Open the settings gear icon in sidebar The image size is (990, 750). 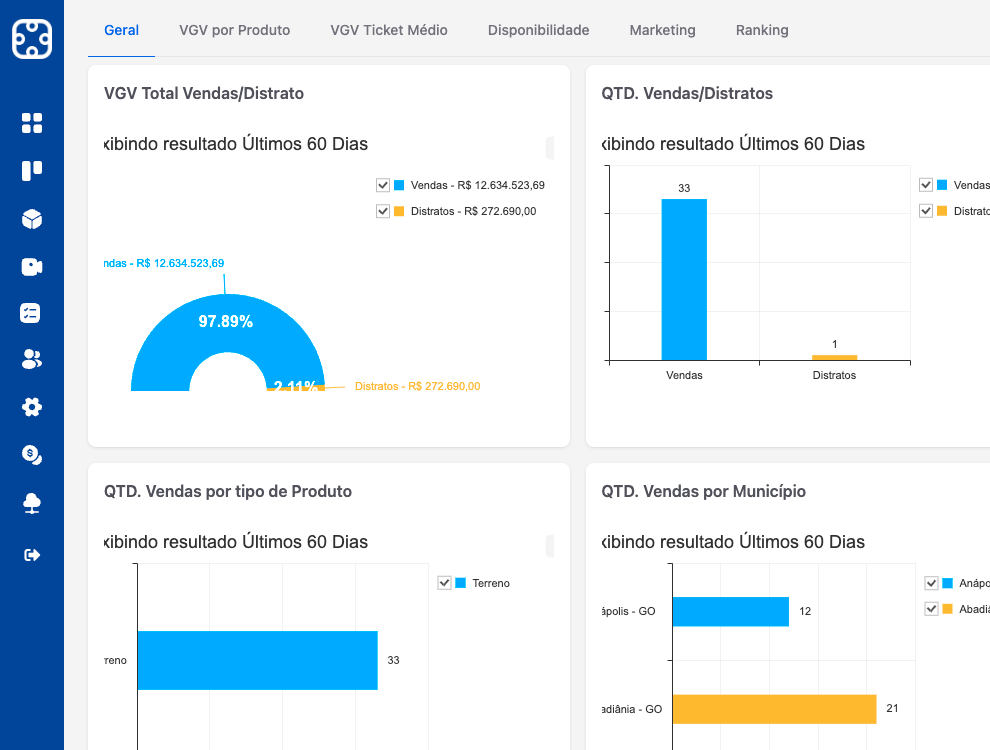pyautogui.click(x=32, y=407)
